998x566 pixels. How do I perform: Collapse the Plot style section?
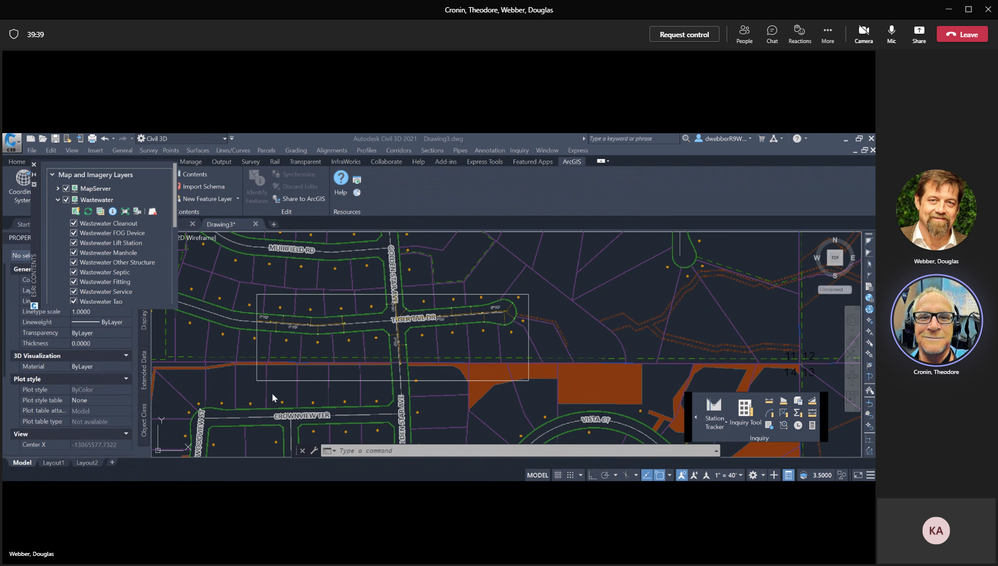pyautogui.click(x=126, y=379)
